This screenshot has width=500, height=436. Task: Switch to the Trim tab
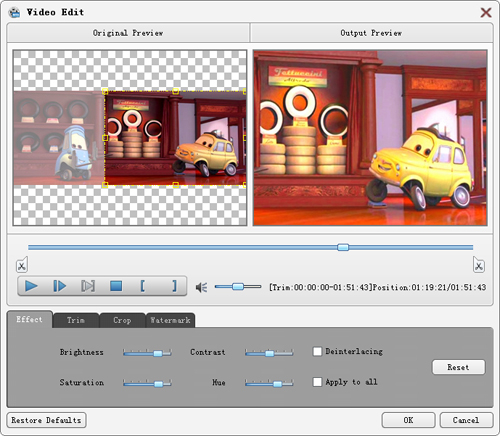(x=76, y=320)
